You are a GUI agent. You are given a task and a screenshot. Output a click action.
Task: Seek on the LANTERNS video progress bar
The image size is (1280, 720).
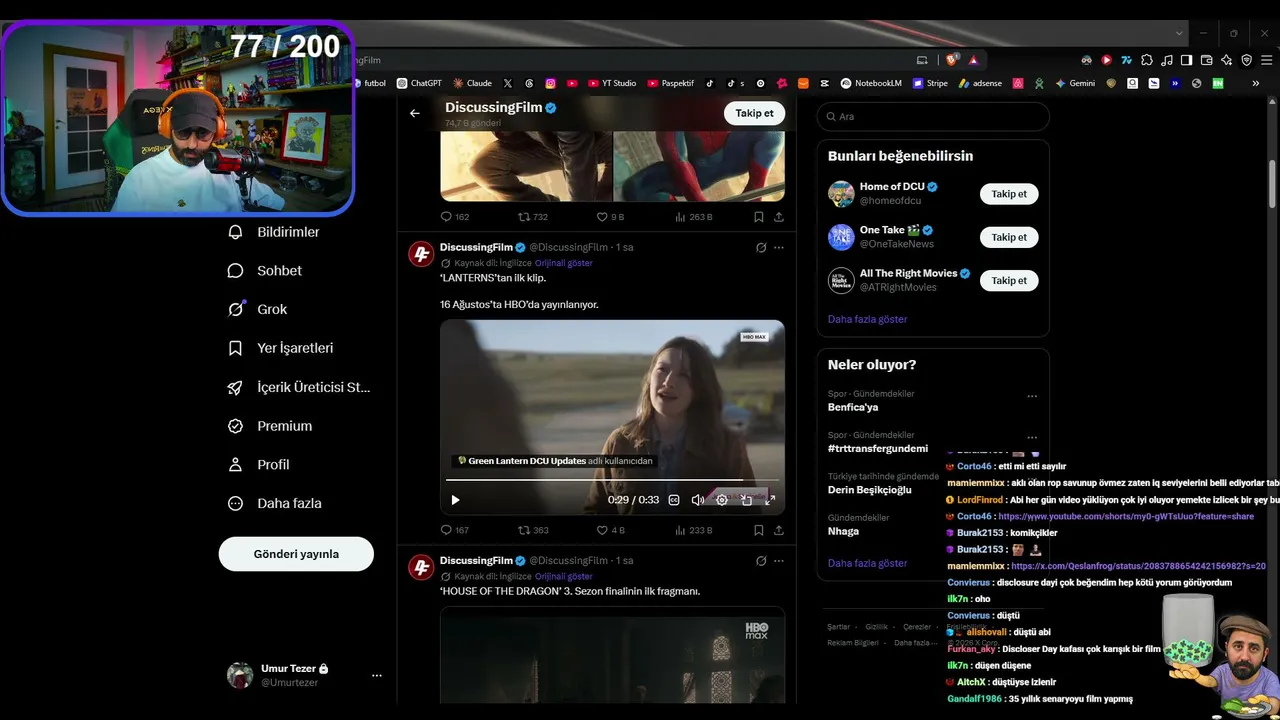click(x=612, y=481)
